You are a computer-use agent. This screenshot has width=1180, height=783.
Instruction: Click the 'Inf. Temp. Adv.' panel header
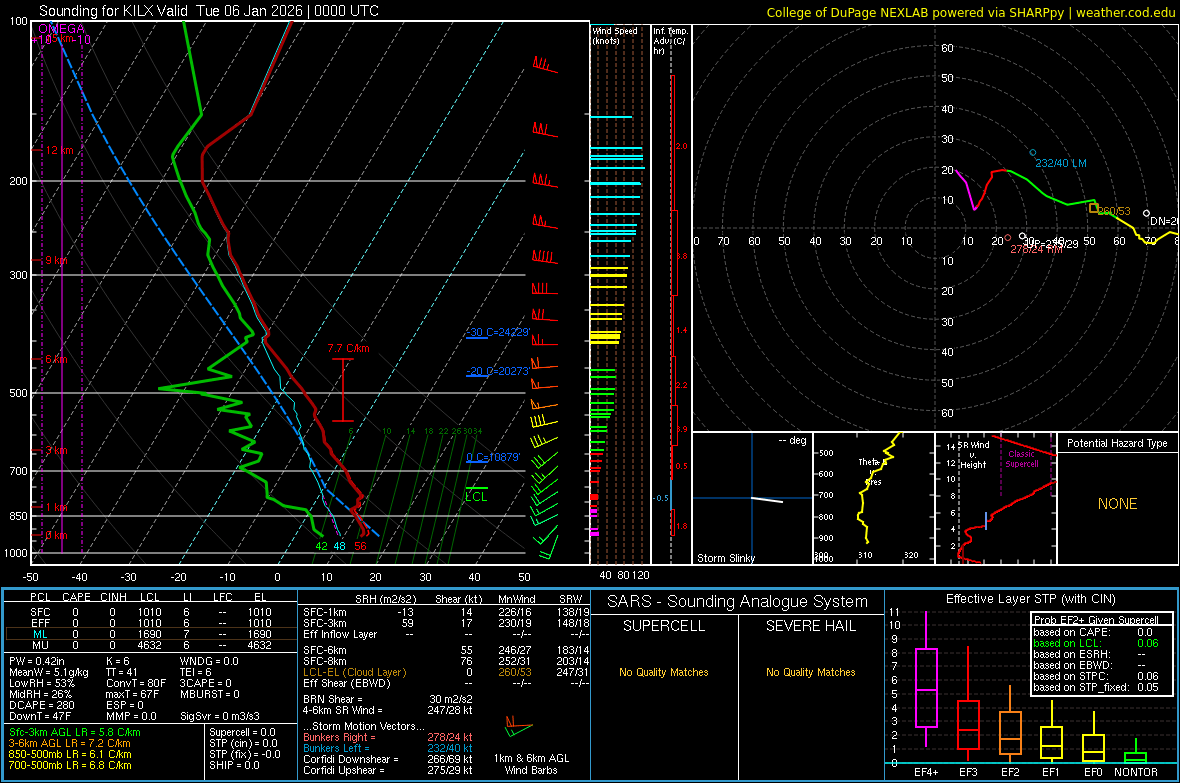[x=670, y=41]
